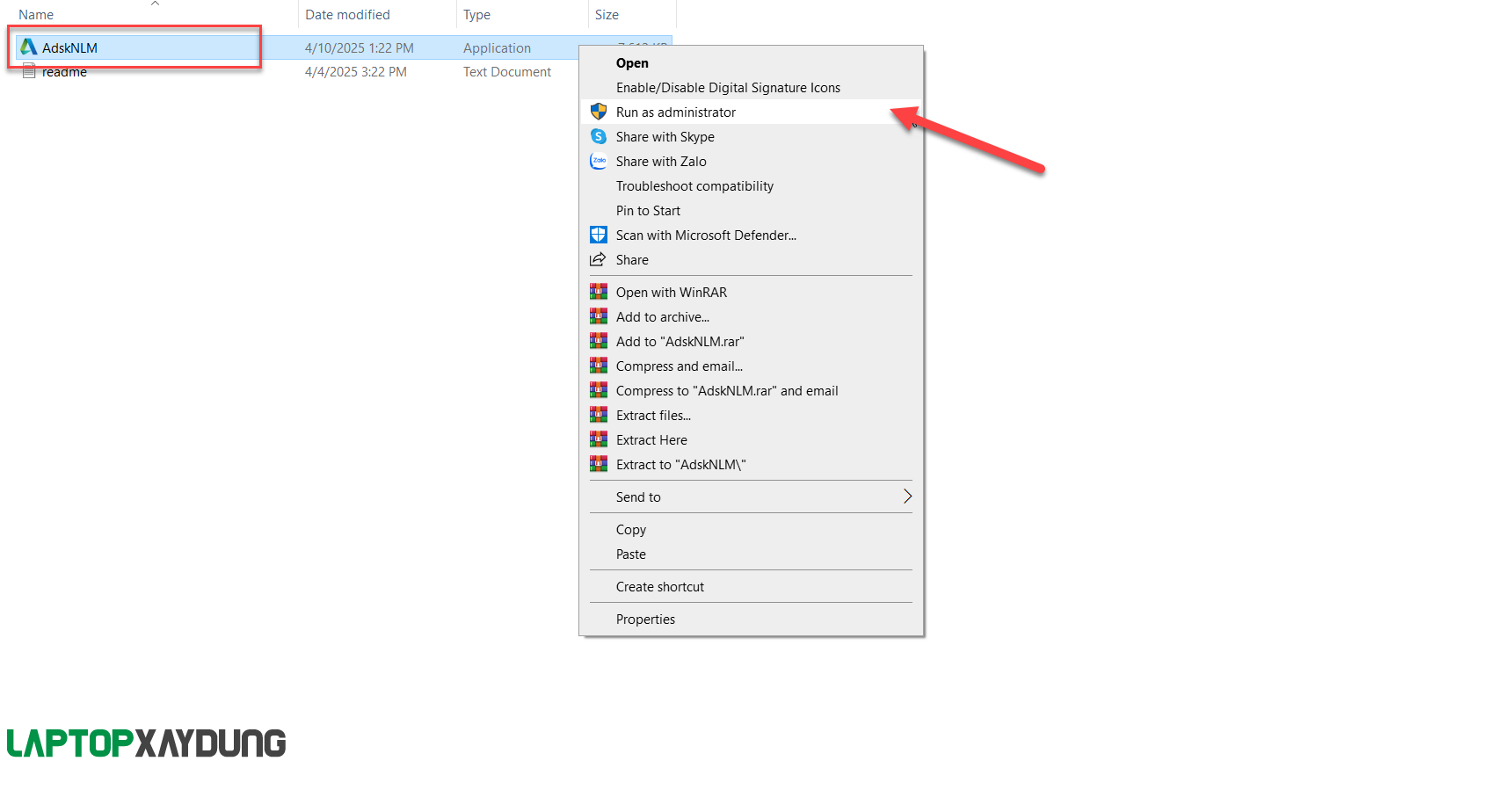Expand the Send to submenu arrow

coord(908,496)
